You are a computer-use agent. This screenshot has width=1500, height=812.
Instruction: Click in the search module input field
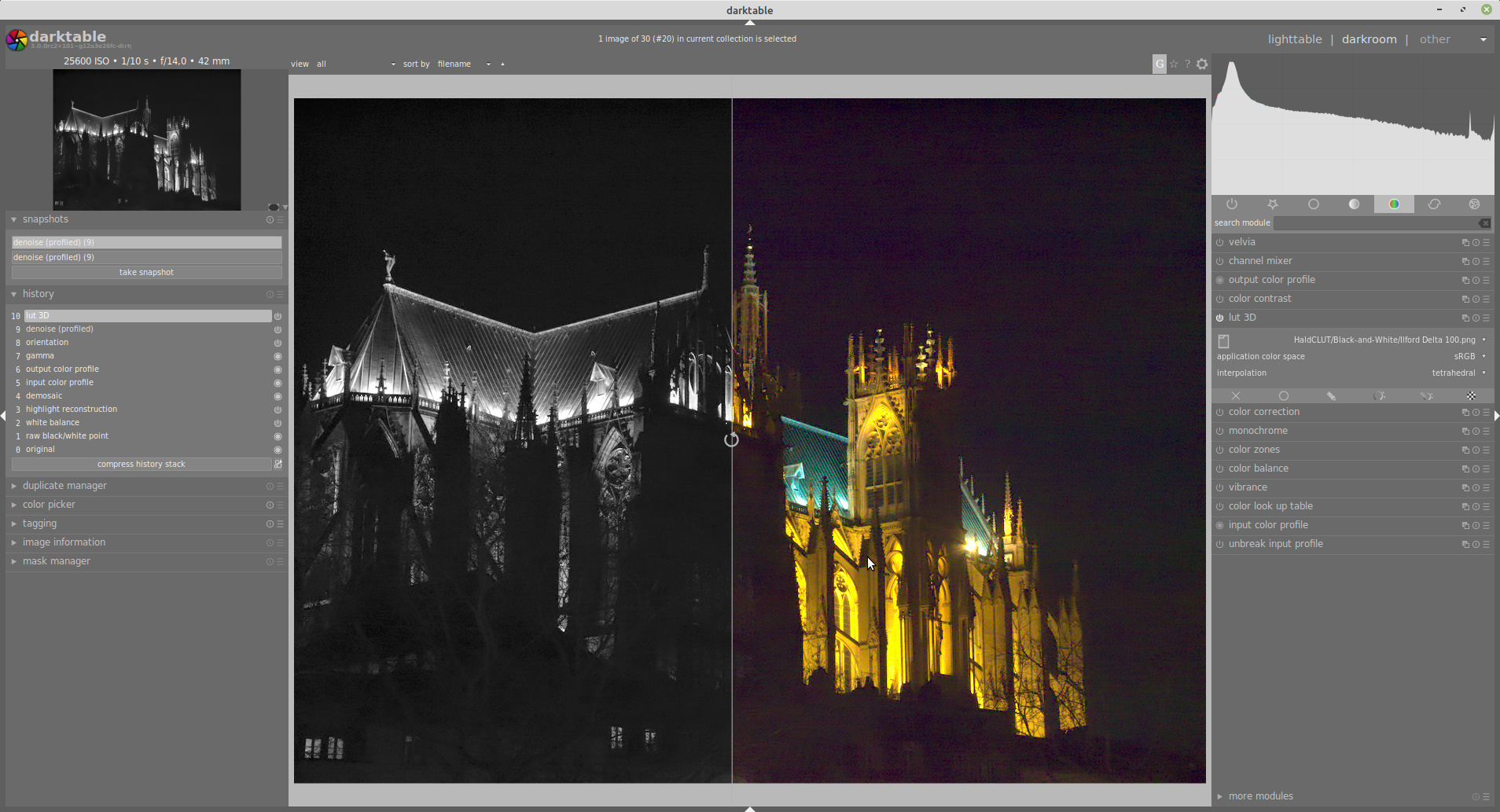pyautogui.click(x=1375, y=223)
